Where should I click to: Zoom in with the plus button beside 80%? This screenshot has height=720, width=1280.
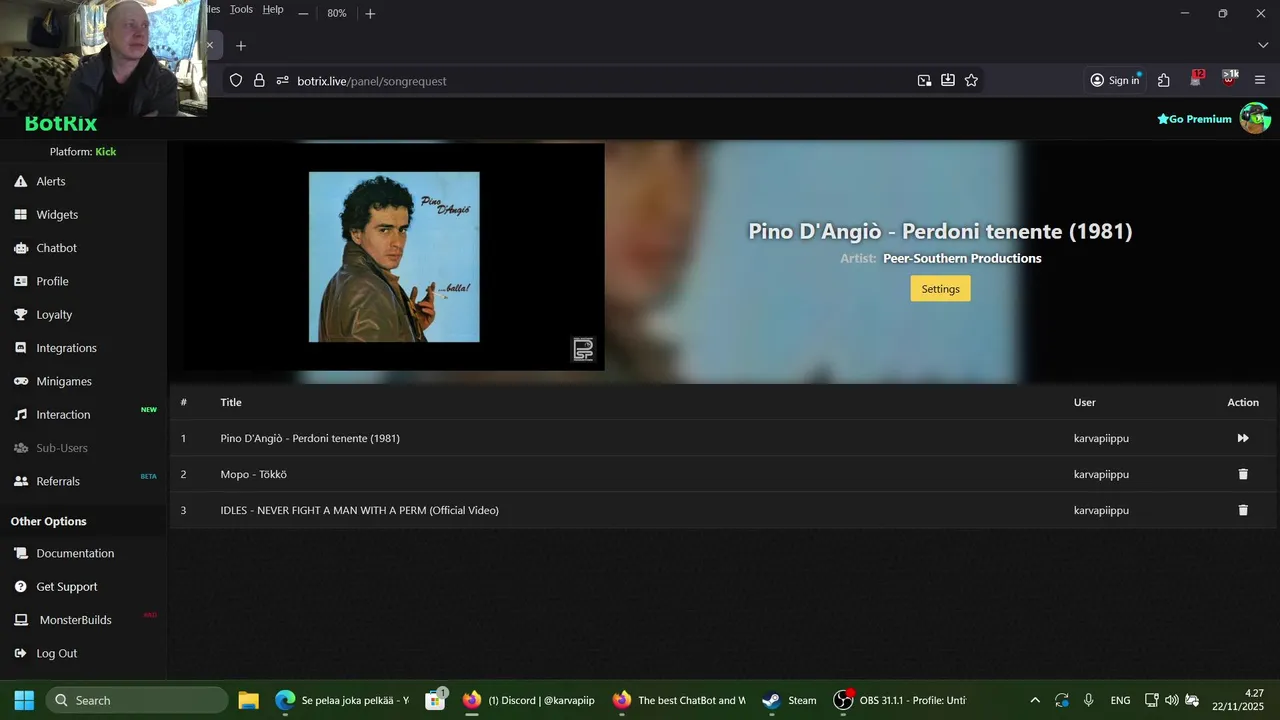click(370, 13)
